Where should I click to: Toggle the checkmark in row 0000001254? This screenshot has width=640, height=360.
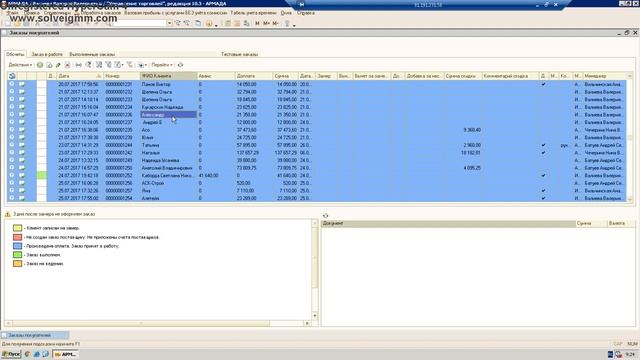click(x=543, y=198)
